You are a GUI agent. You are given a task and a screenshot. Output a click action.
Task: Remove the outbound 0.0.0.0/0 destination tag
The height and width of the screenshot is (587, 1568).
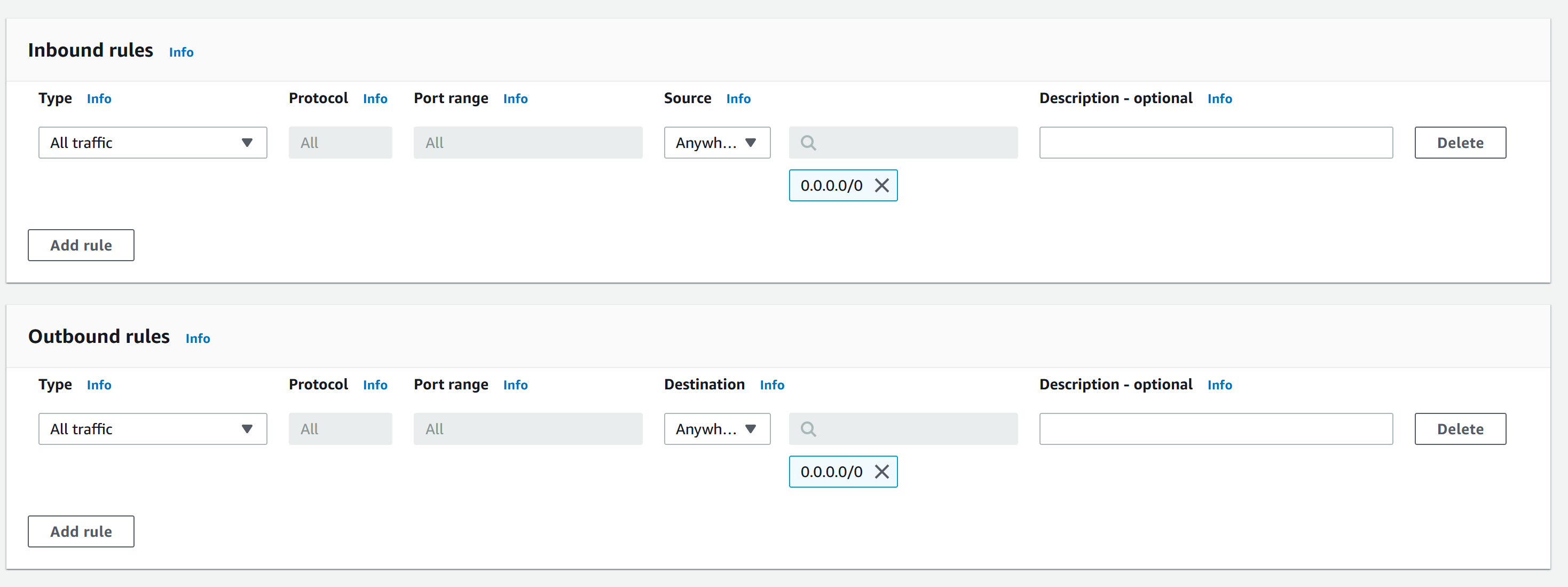point(881,471)
